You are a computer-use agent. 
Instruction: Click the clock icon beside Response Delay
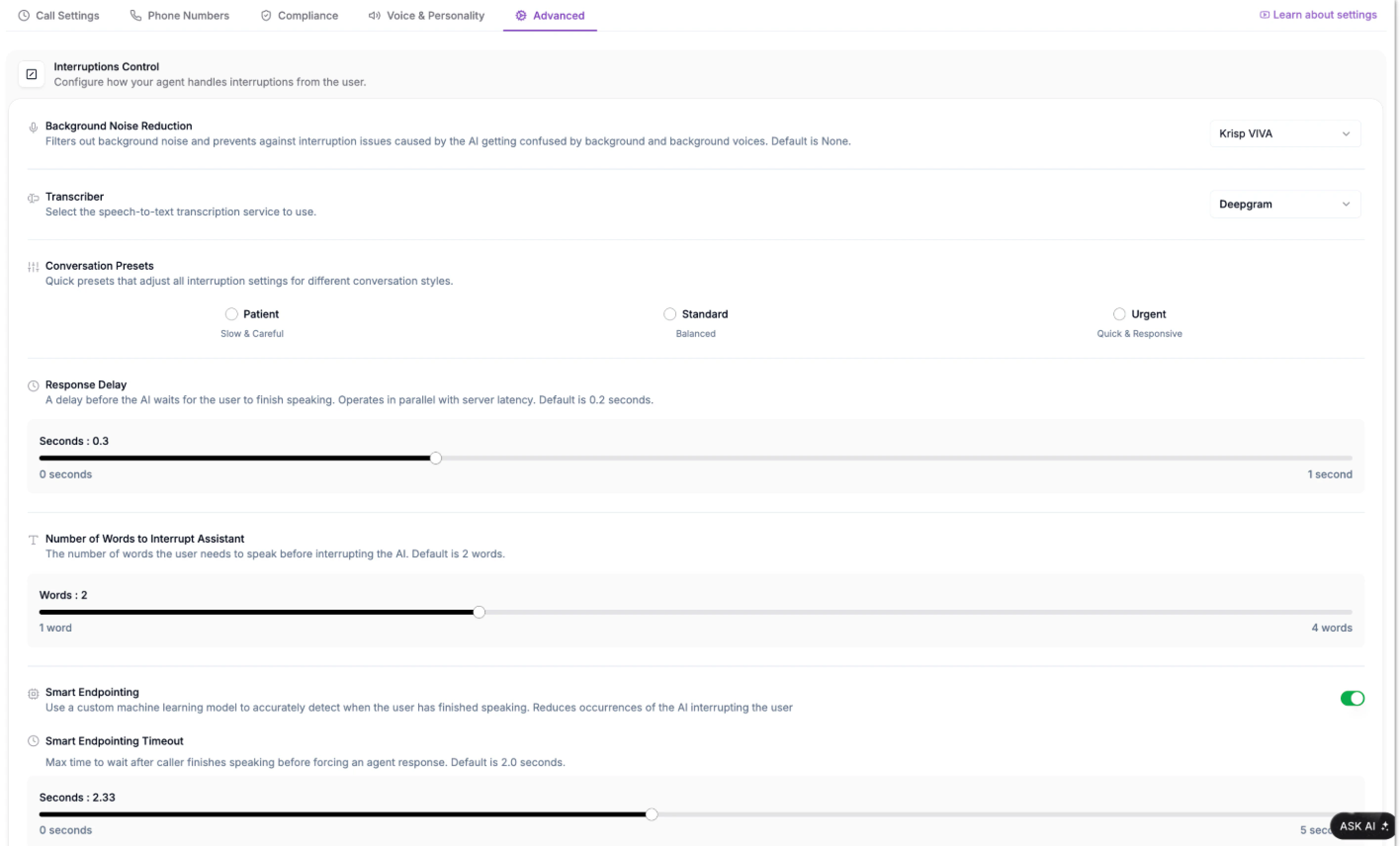pyautogui.click(x=33, y=386)
